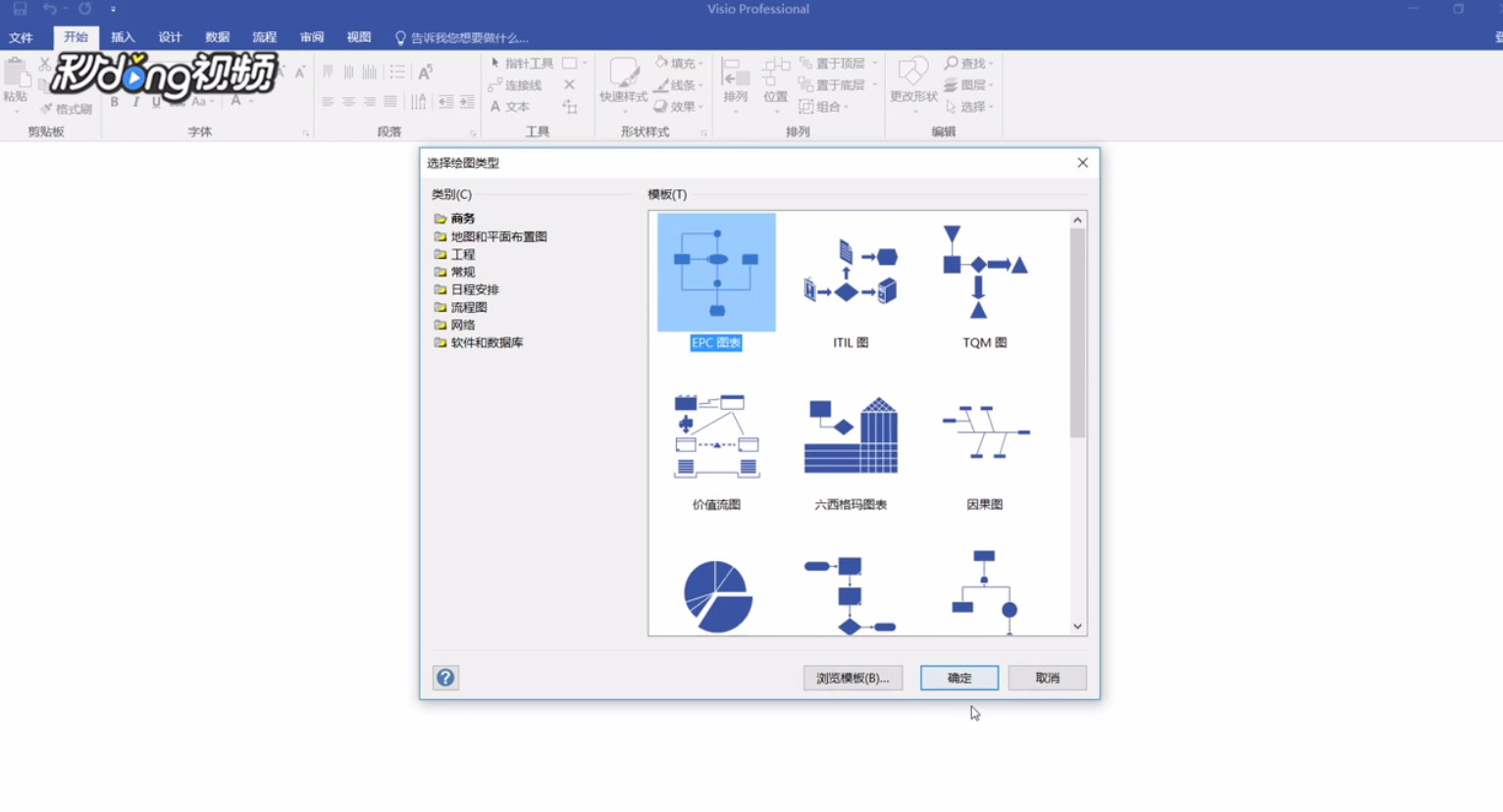Toggle italic I formatting

coord(135,102)
